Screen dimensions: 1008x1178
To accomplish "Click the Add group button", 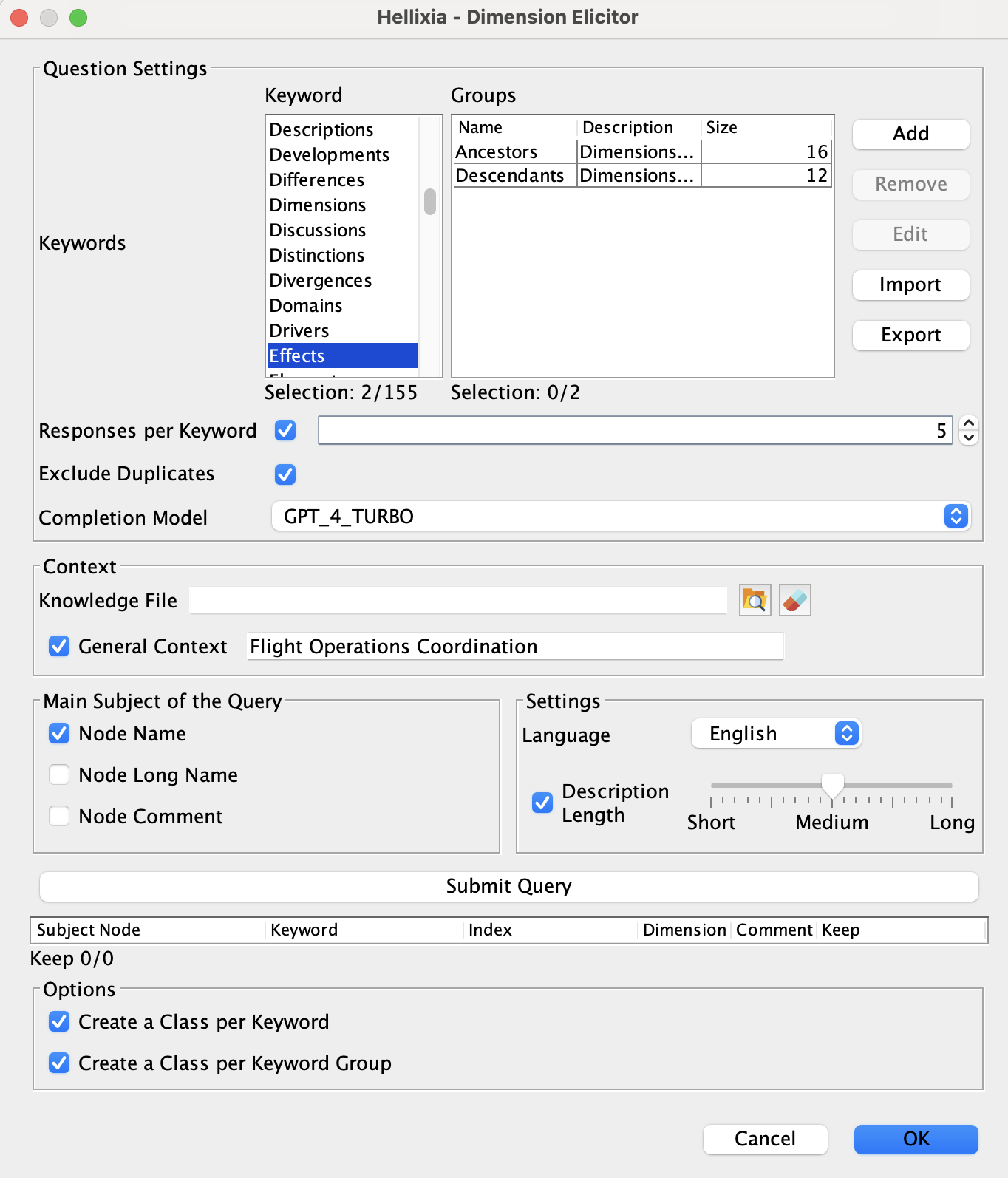I will [x=910, y=134].
